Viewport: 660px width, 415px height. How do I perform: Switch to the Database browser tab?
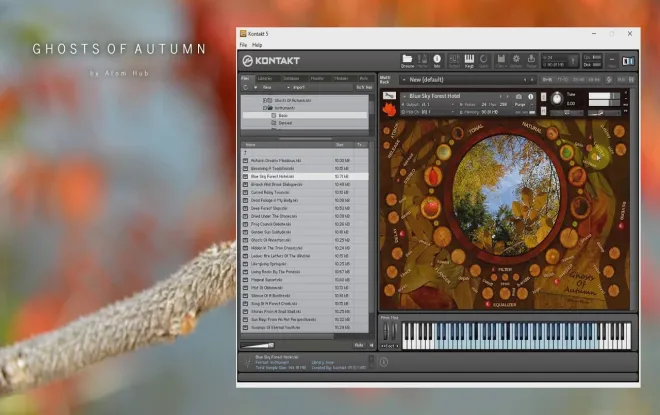[291, 78]
